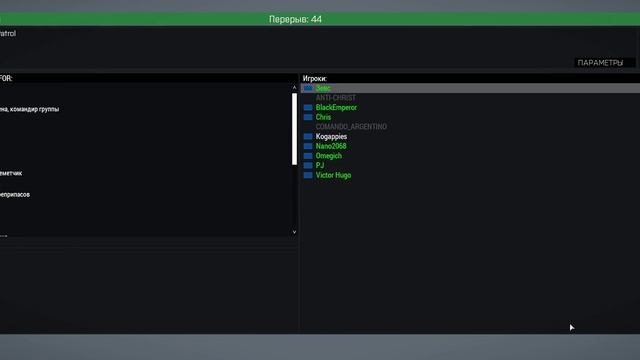Select player name Victor Hugo
640x360 pixels.
(333, 176)
